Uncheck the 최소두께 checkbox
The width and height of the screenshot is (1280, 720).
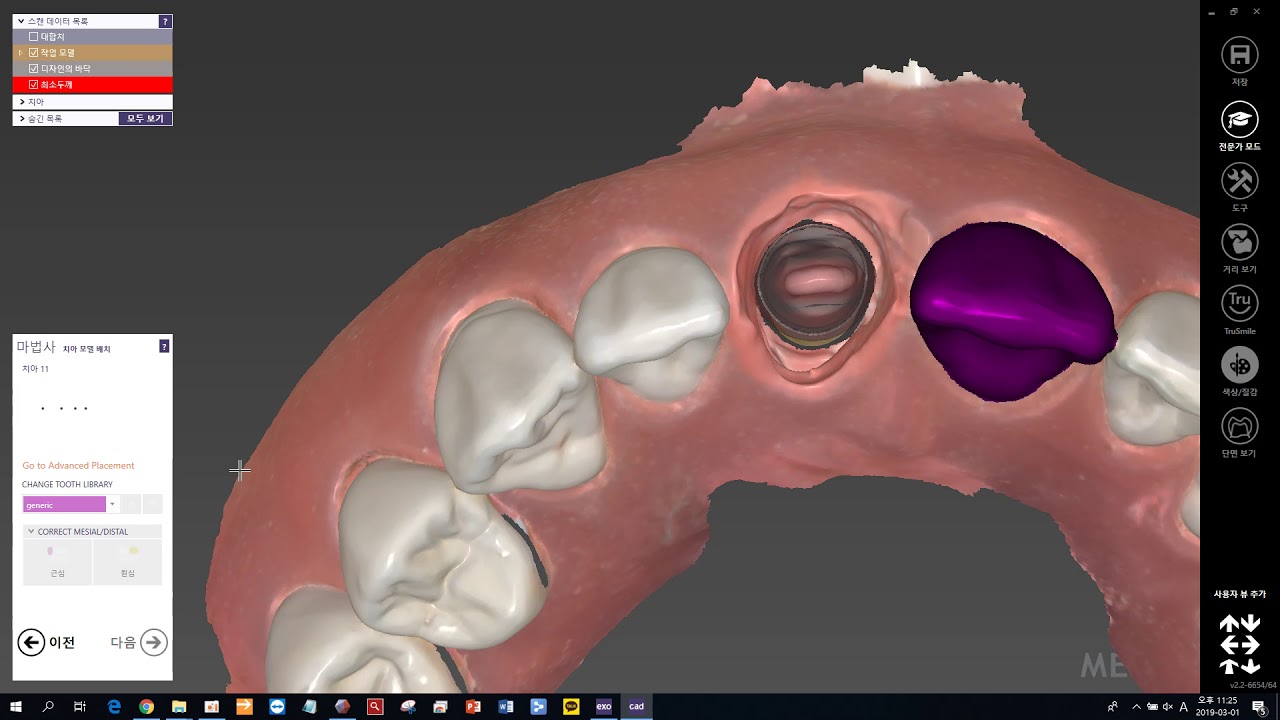click(x=34, y=85)
